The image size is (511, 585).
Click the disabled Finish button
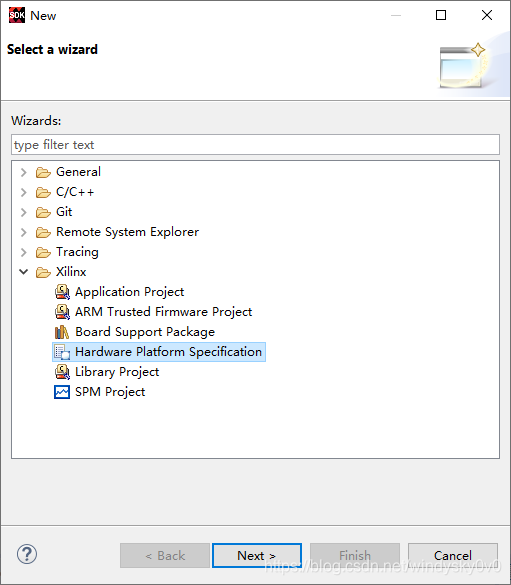pos(355,556)
